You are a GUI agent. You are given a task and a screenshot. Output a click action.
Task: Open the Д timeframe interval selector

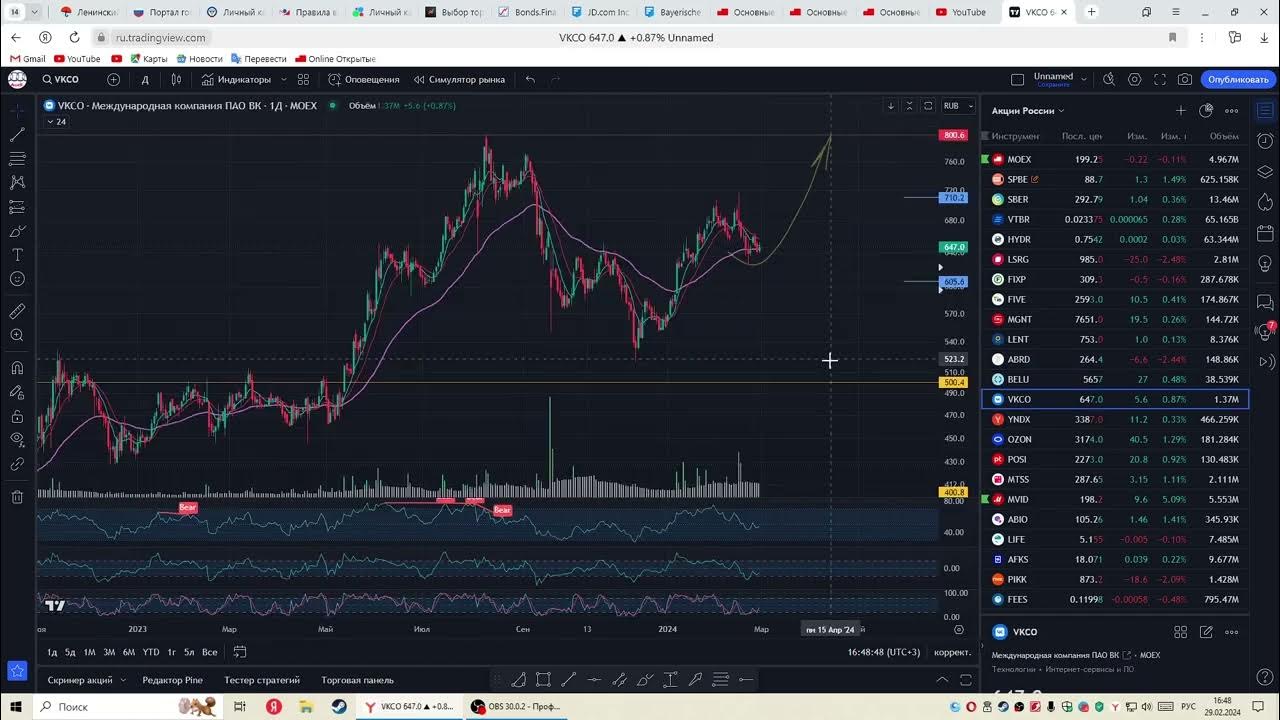click(145, 79)
